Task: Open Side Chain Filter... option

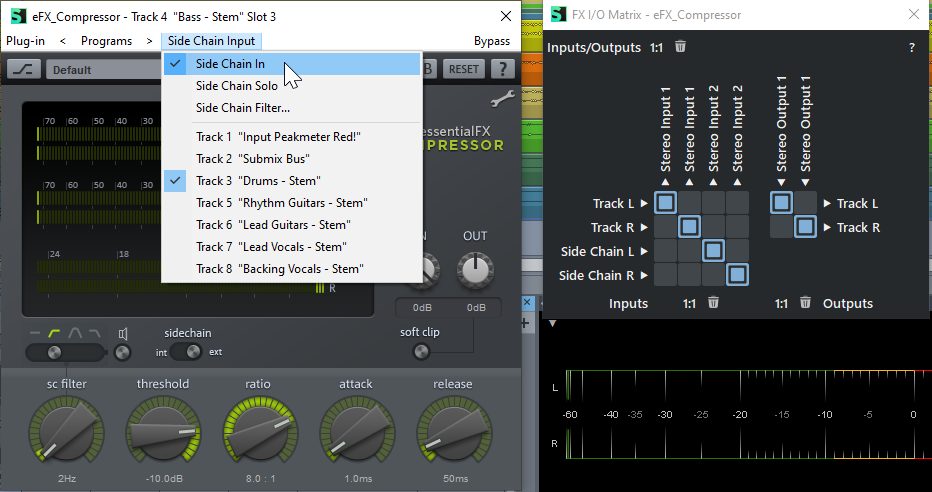Action: click(x=292, y=108)
